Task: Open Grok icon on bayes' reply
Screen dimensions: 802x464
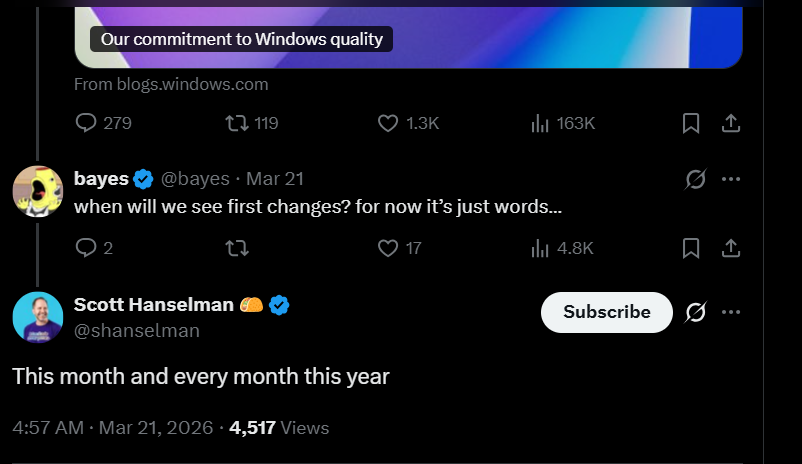Action: 695,179
